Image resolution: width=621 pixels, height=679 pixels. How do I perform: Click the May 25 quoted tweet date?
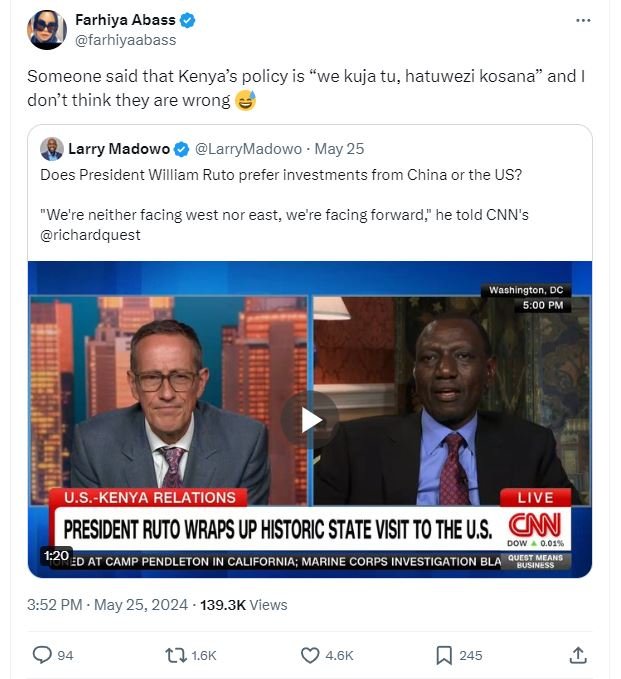click(x=339, y=149)
